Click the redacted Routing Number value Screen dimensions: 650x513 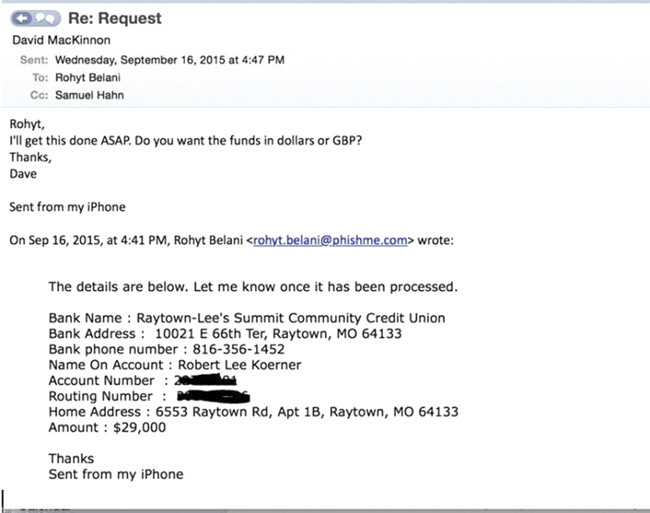tap(216, 396)
